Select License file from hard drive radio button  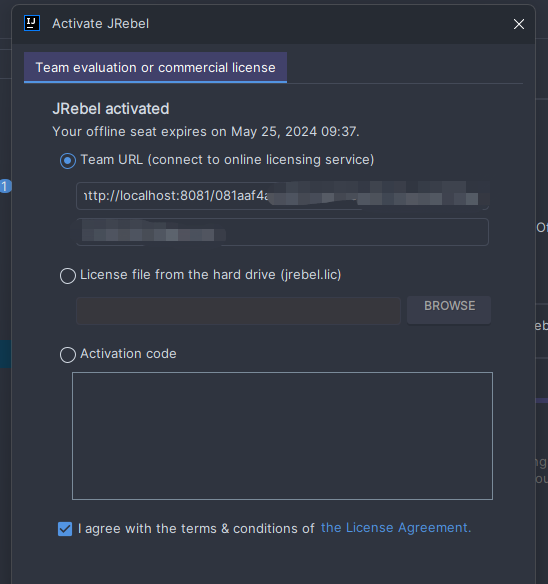(68, 276)
